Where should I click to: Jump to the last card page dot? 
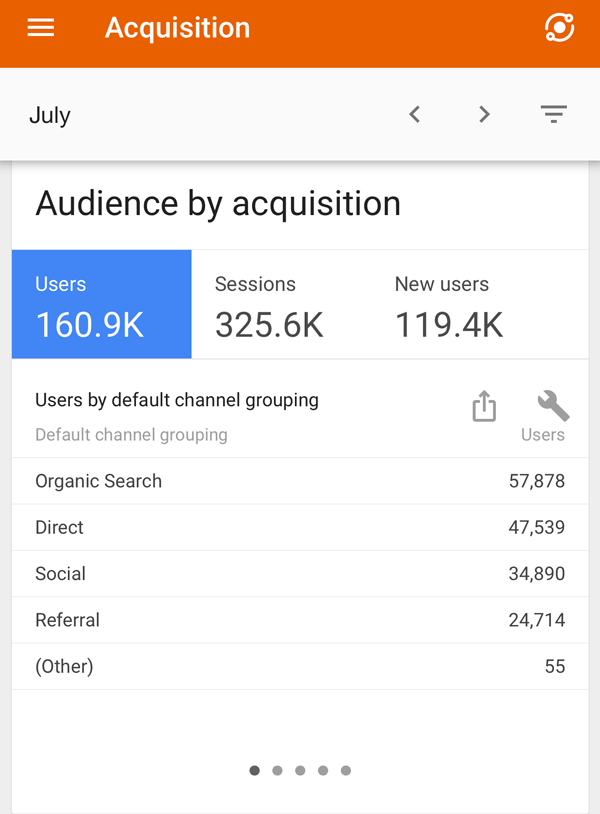pos(346,770)
